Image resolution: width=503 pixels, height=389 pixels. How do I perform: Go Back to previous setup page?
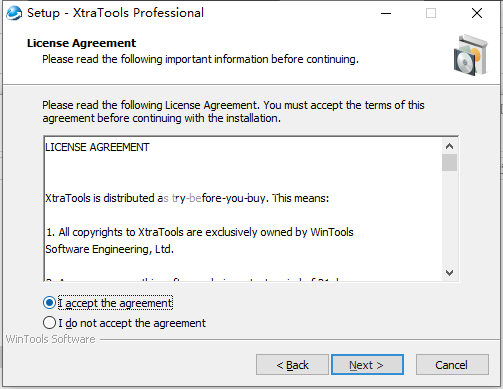292,365
